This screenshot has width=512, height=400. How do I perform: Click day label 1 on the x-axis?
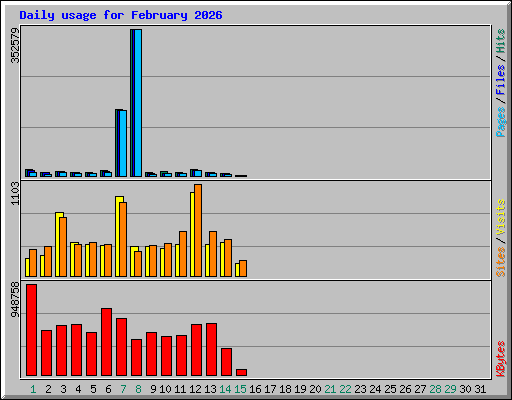click(33, 389)
